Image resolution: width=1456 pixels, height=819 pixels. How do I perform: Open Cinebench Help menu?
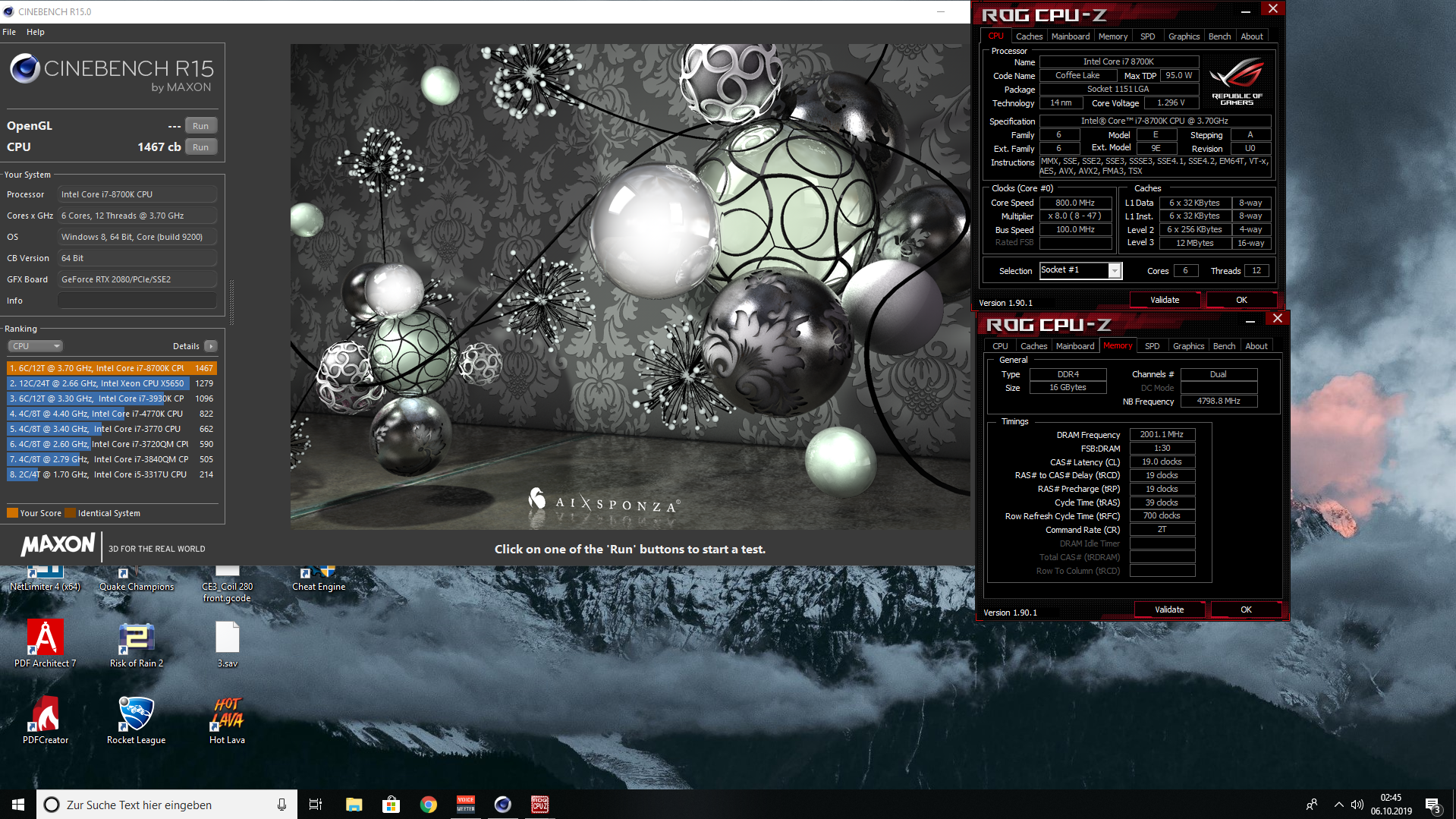(x=36, y=32)
